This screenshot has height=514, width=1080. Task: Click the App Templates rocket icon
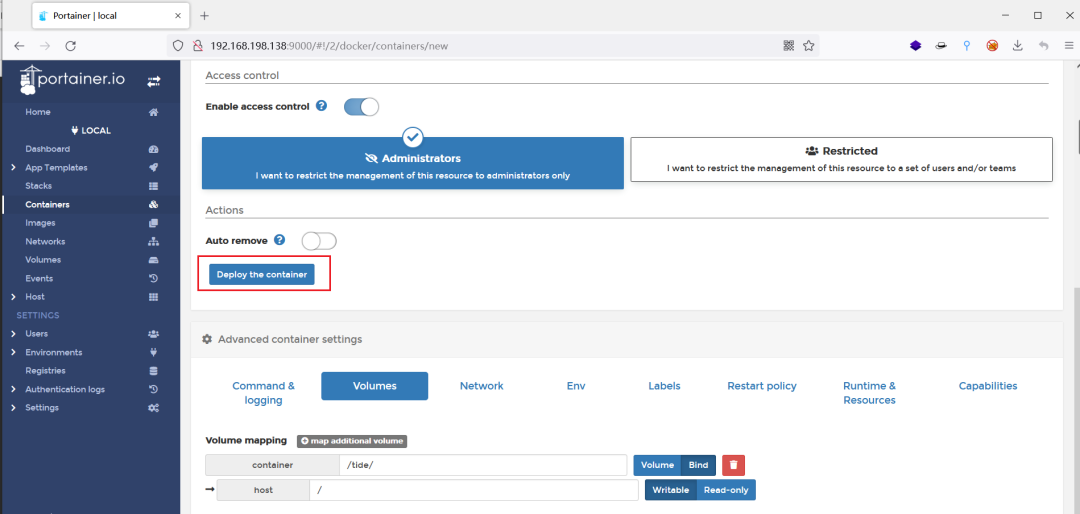pos(154,167)
